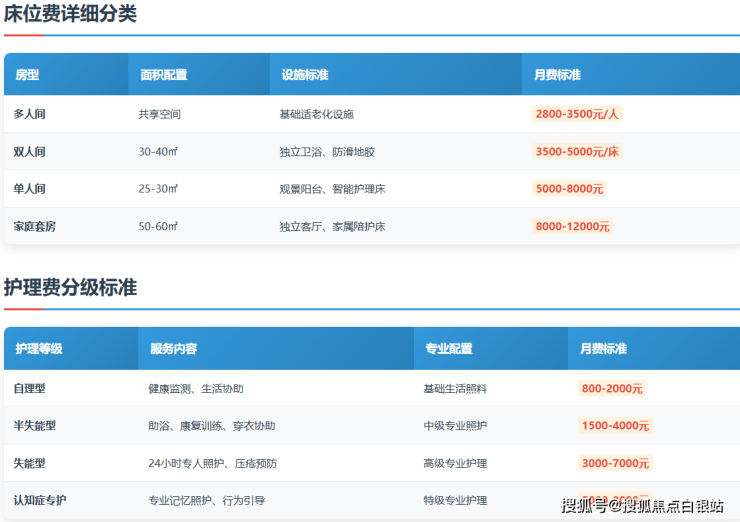This screenshot has width=740, height=522.
Task: Click the 面积配置 column header
Action: [x=164, y=75]
